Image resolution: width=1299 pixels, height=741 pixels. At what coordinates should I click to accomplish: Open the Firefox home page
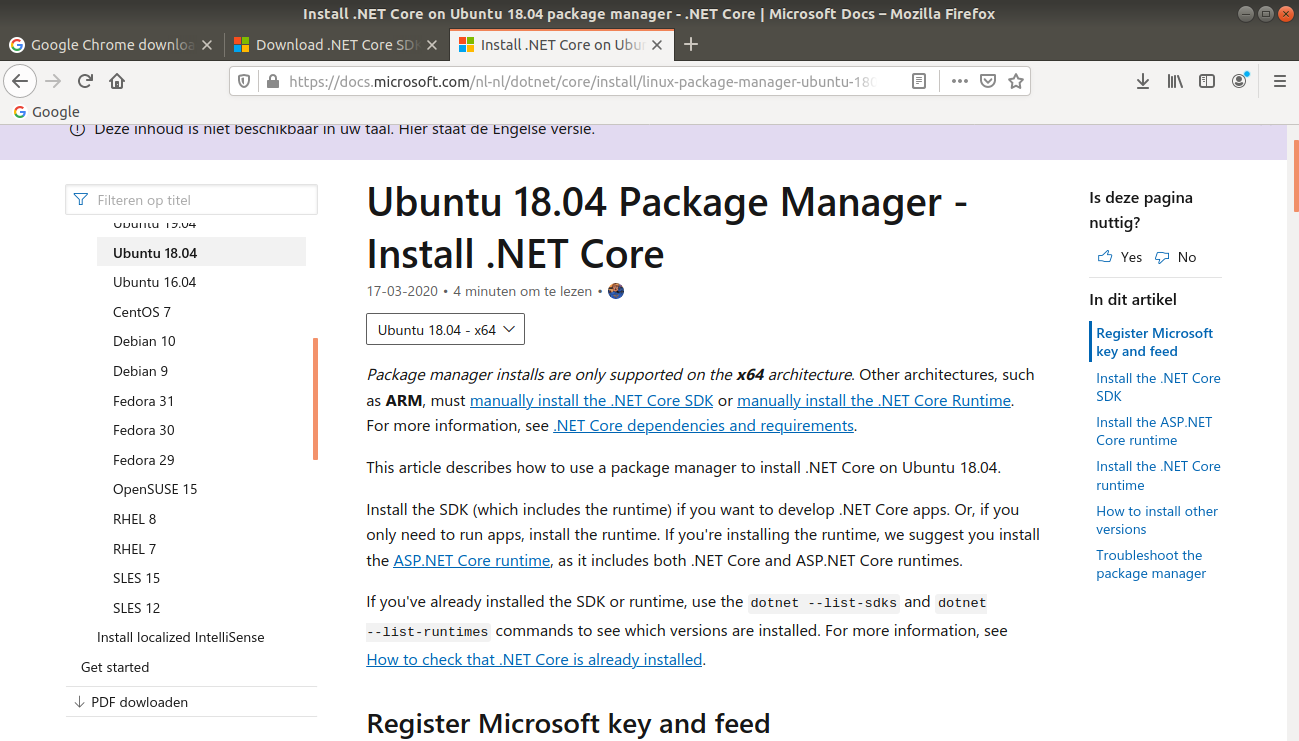point(117,81)
